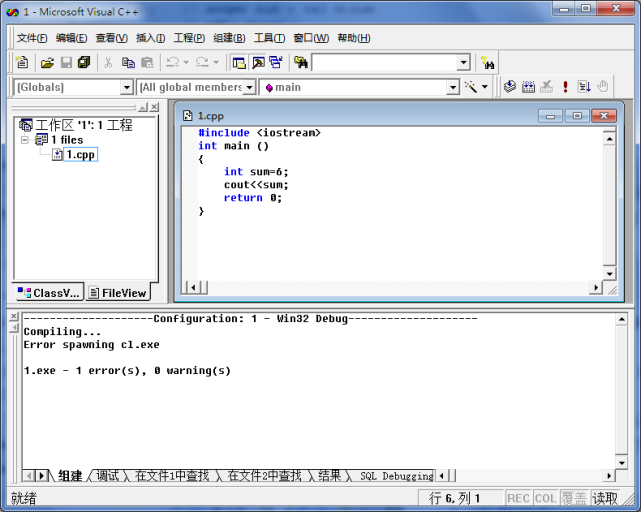Click the New Text File toolbar icon
The width and height of the screenshot is (641, 512).
click(x=22, y=63)
